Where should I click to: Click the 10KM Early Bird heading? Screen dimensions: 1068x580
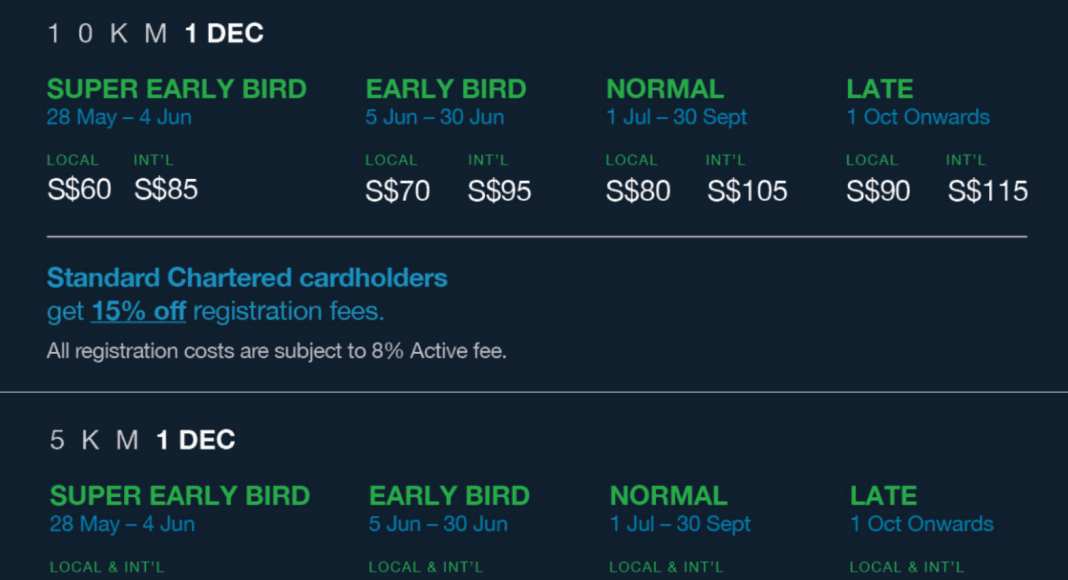tap(446, 89)
